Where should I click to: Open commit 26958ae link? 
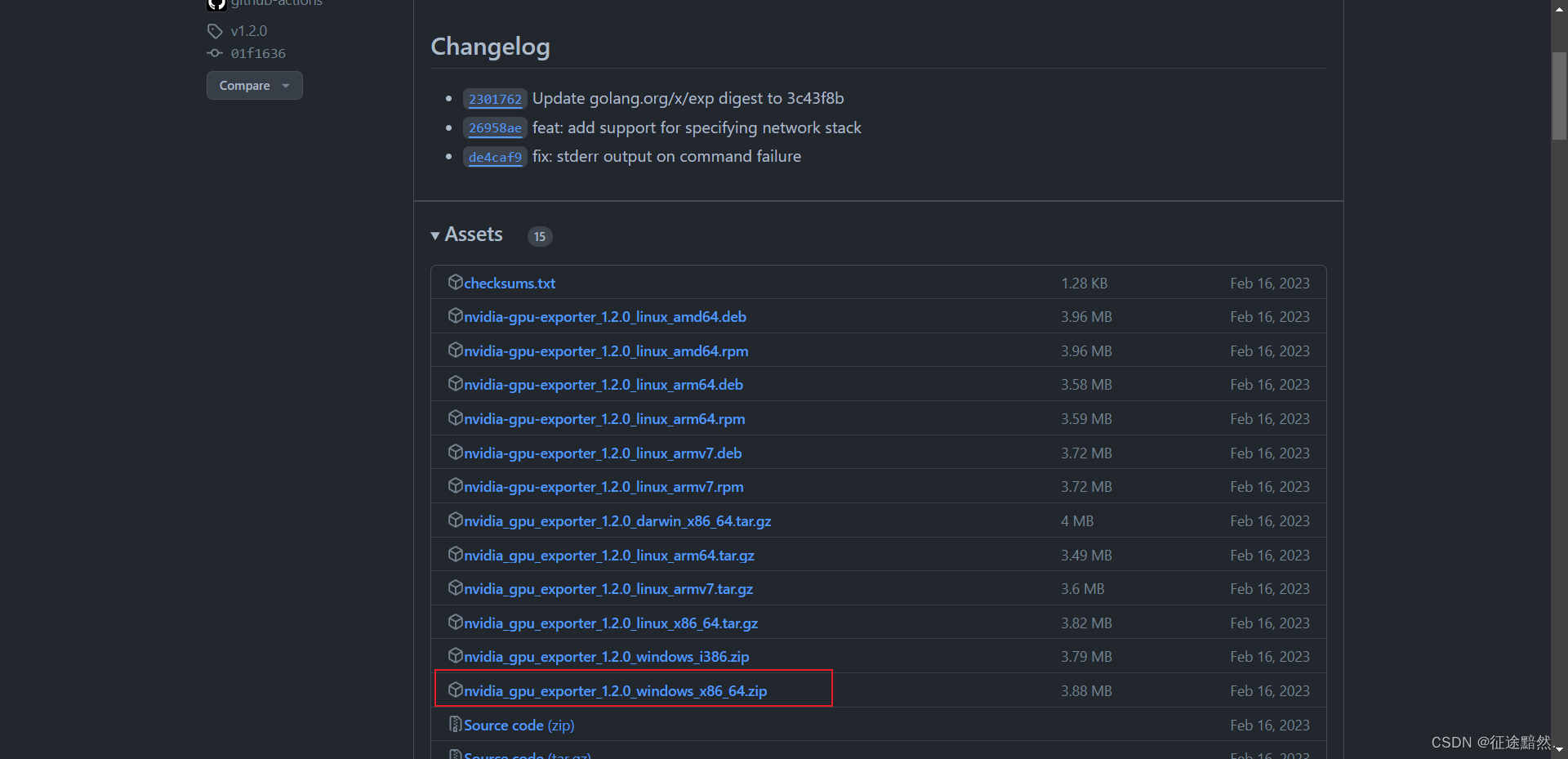pos(495,128)
